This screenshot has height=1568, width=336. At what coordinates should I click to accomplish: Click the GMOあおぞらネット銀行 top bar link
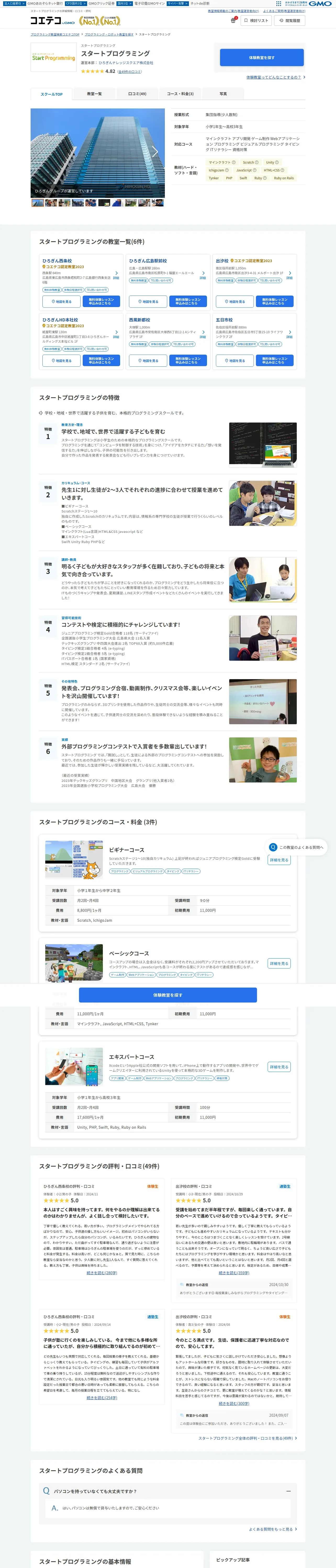[44, 4]
